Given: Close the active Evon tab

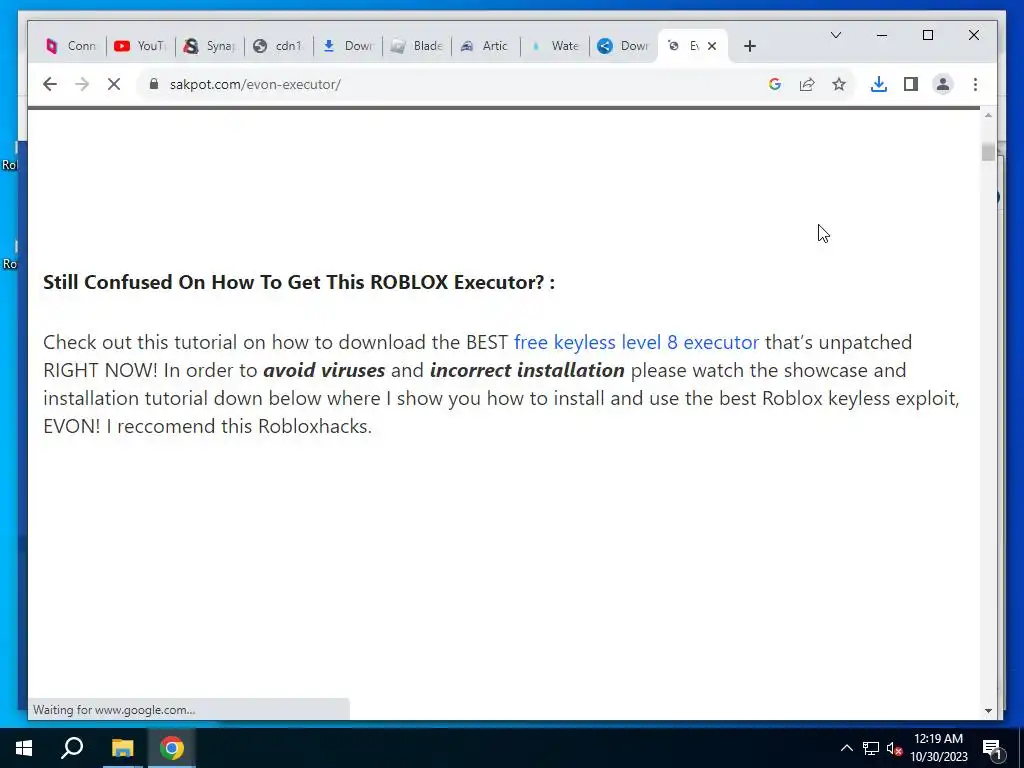Looking at the screenshot, I should pos(712,46).
